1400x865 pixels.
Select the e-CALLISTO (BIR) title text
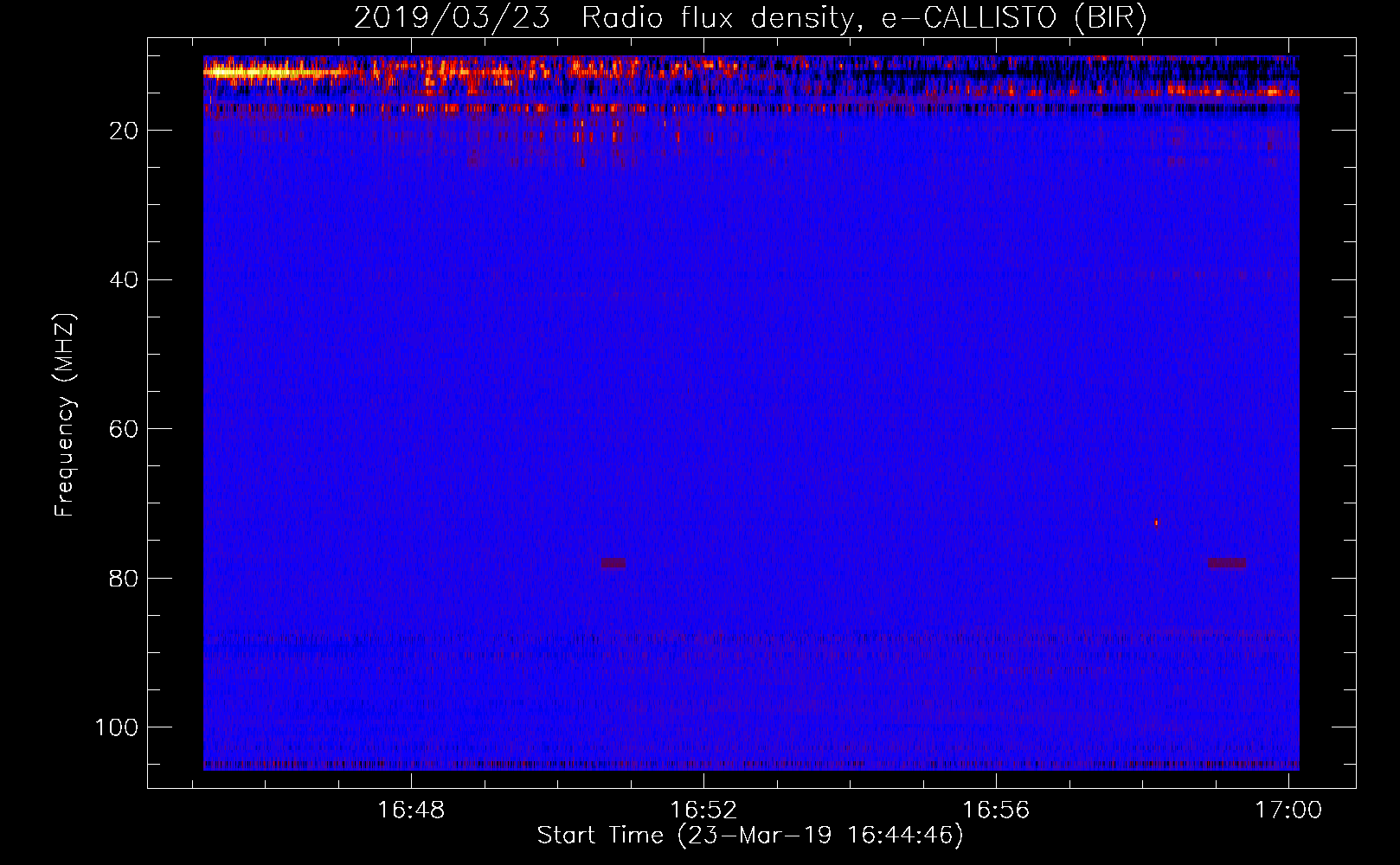click(x=1014, y=18)
